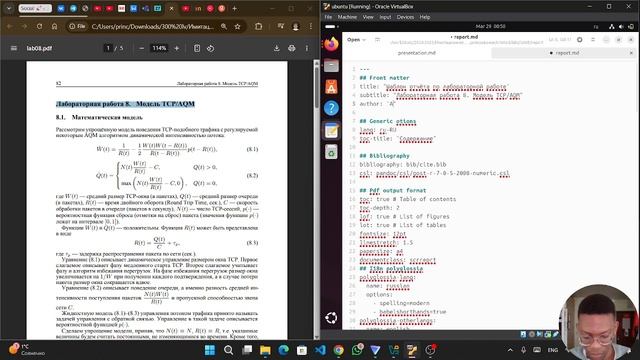Open the Ubuntu system power menu
This screenshot has height=360, width=640.
[x=631, y=27]
